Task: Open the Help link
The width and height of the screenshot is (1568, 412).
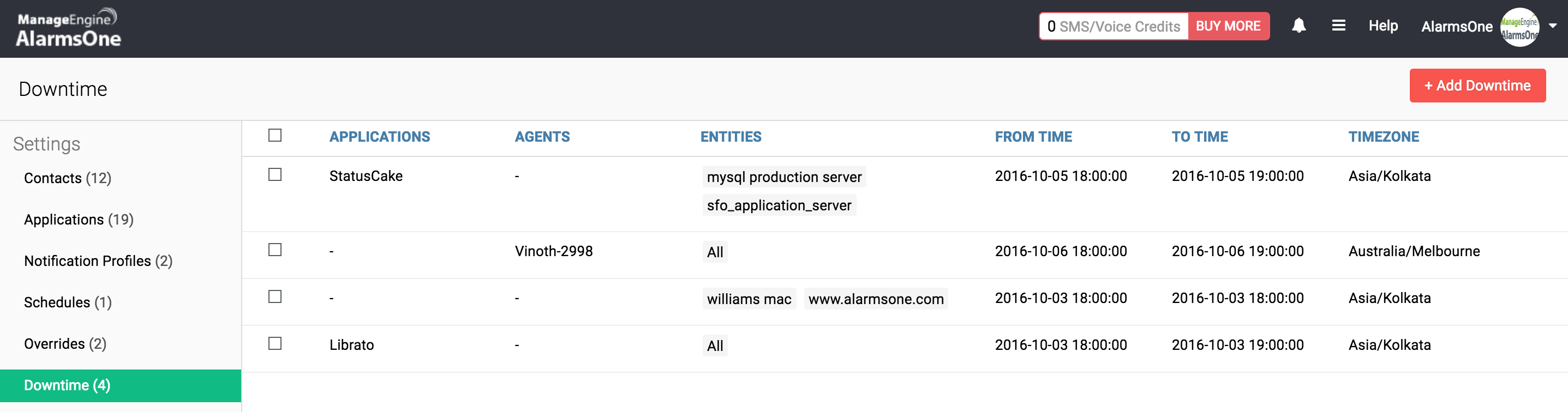Action: [1383, 26]
